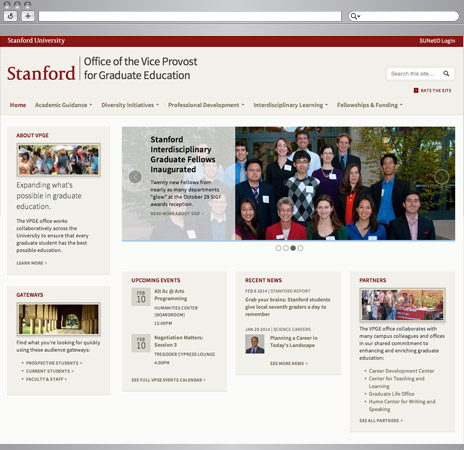The width and height of the screenshot is (464, 450).
Task: Advance carousel with right arrow
Action: 441,177
